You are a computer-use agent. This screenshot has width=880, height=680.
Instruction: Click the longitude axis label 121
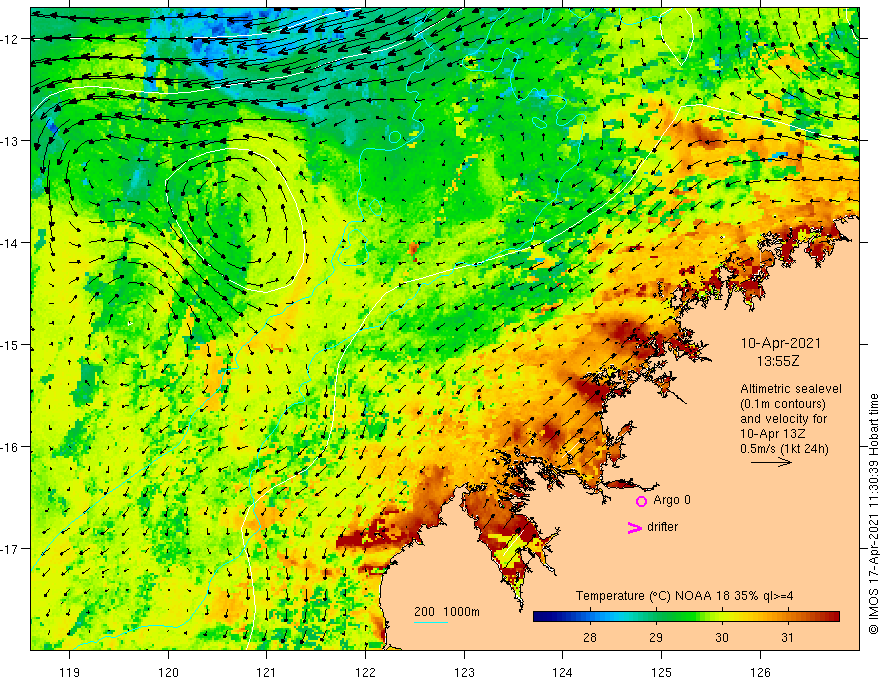coord(267,672)
